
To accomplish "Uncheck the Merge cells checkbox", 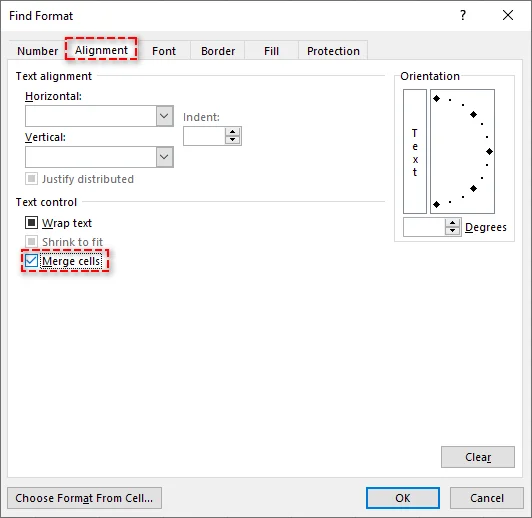I will tap(32, 261).
